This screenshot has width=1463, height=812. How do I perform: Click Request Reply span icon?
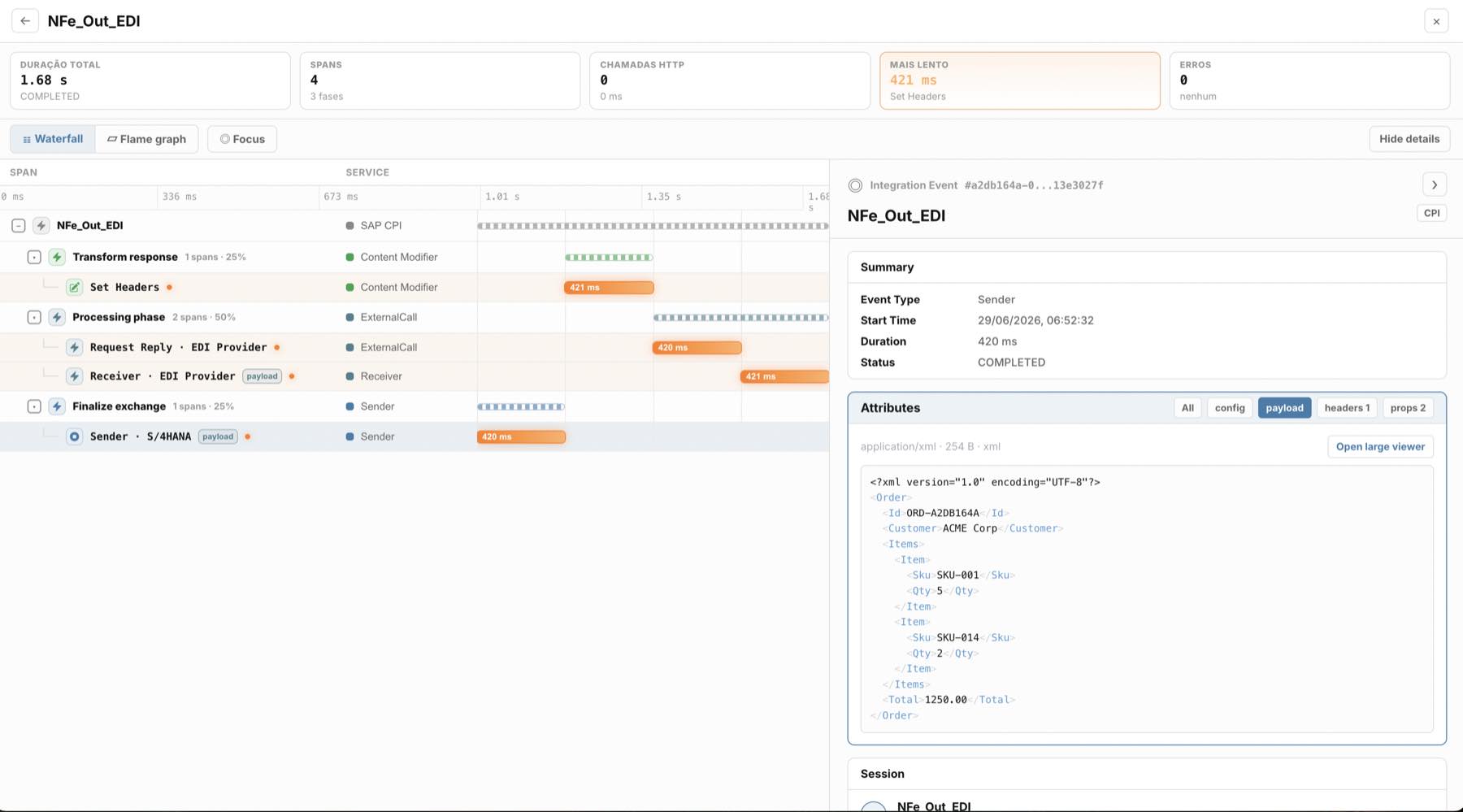pos(74,347)
